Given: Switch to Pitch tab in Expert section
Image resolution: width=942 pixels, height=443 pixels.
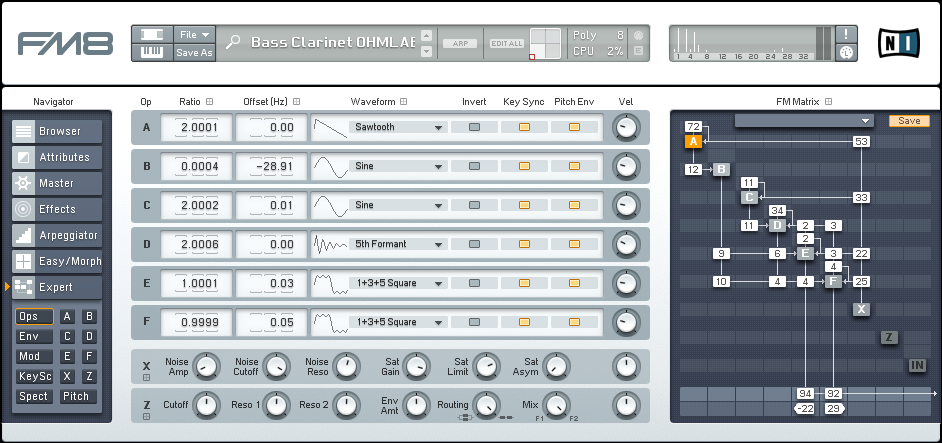Looking at the screenshot, I should [78, 397].
